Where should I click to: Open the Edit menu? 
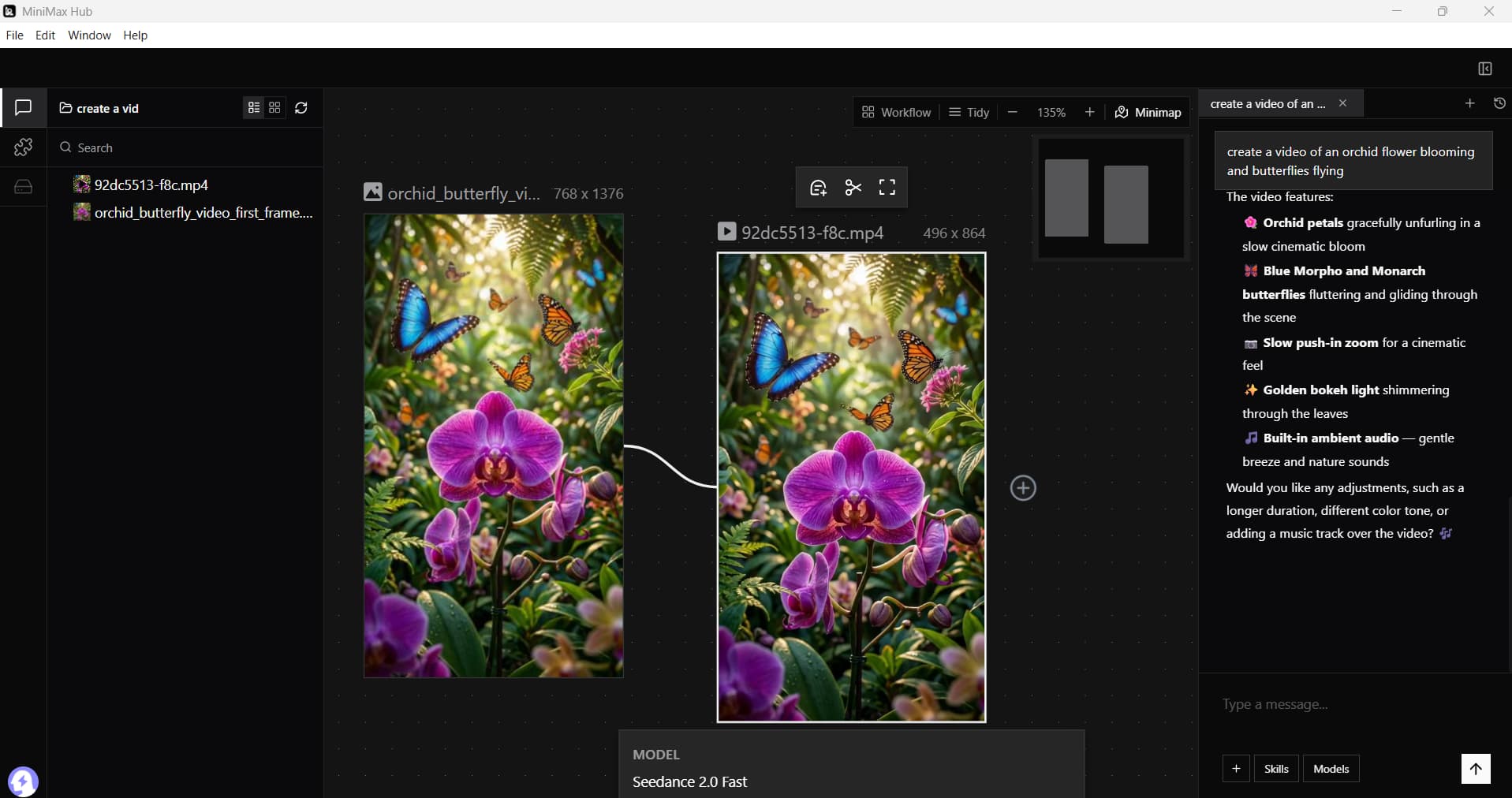click(x=45, y=35)
